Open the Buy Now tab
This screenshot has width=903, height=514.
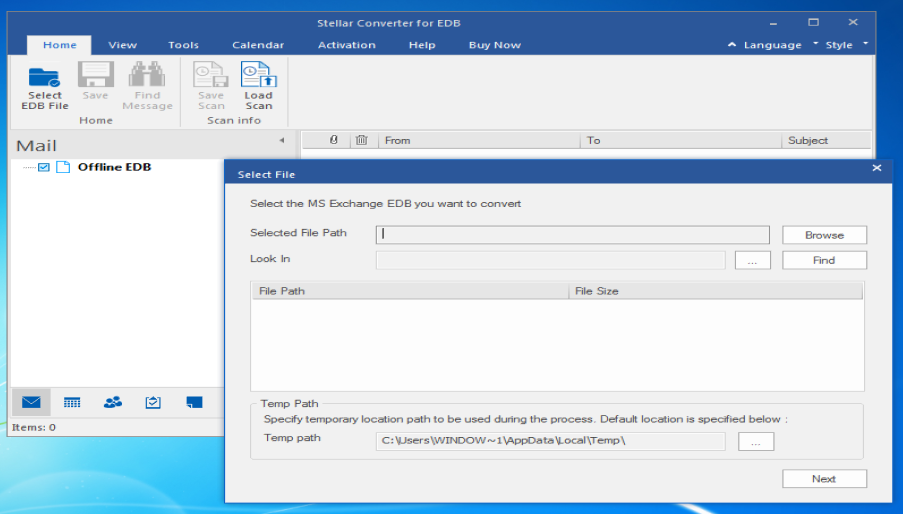point(495,45)
